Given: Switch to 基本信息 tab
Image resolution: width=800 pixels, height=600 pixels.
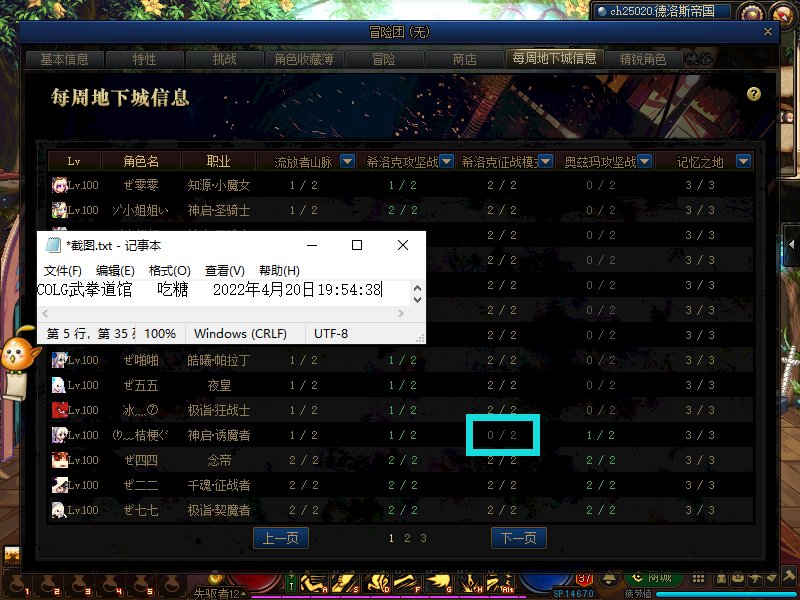Looking at the screenshot, I should pos(64,59).
